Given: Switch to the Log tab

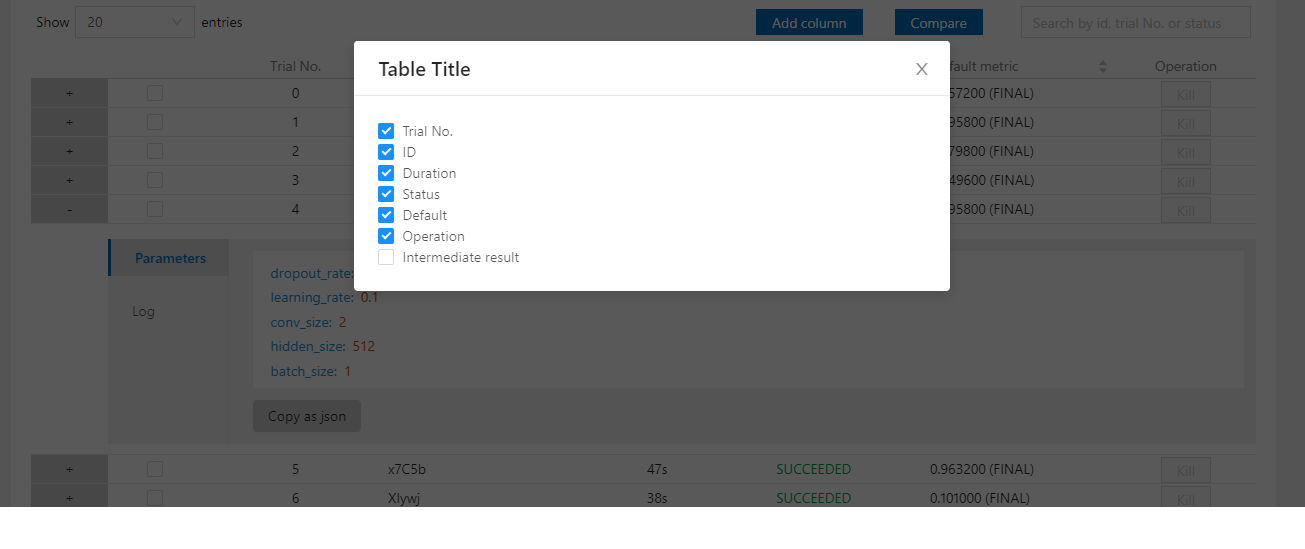Looking at the screenshot, I should pyautogui.click(x=144, y=311).
